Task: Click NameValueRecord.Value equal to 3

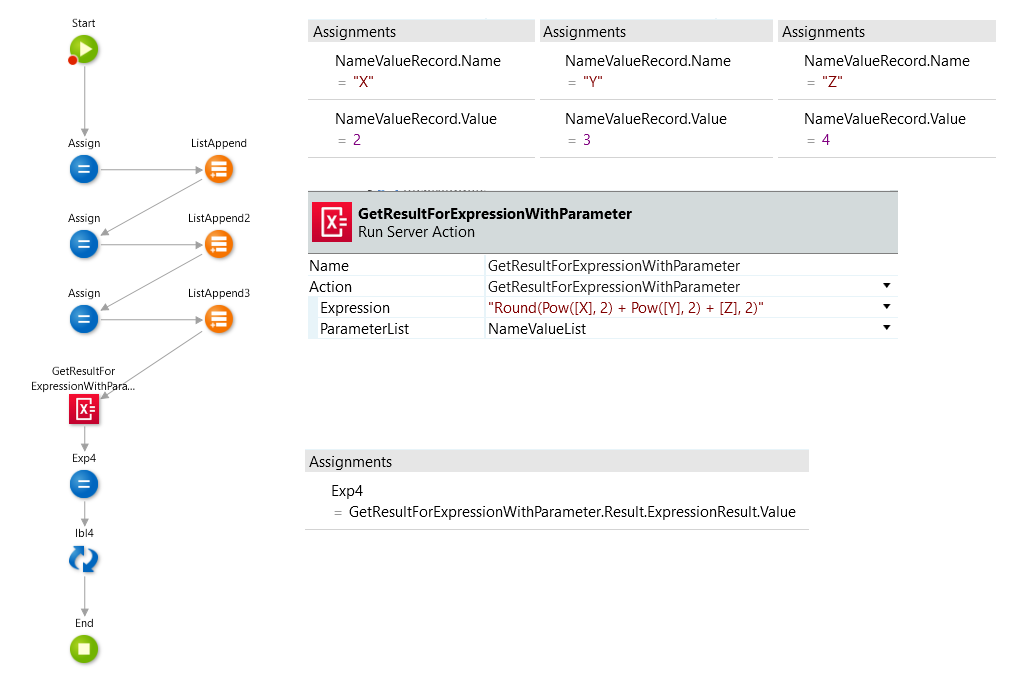Action: (x=645, y=119)
